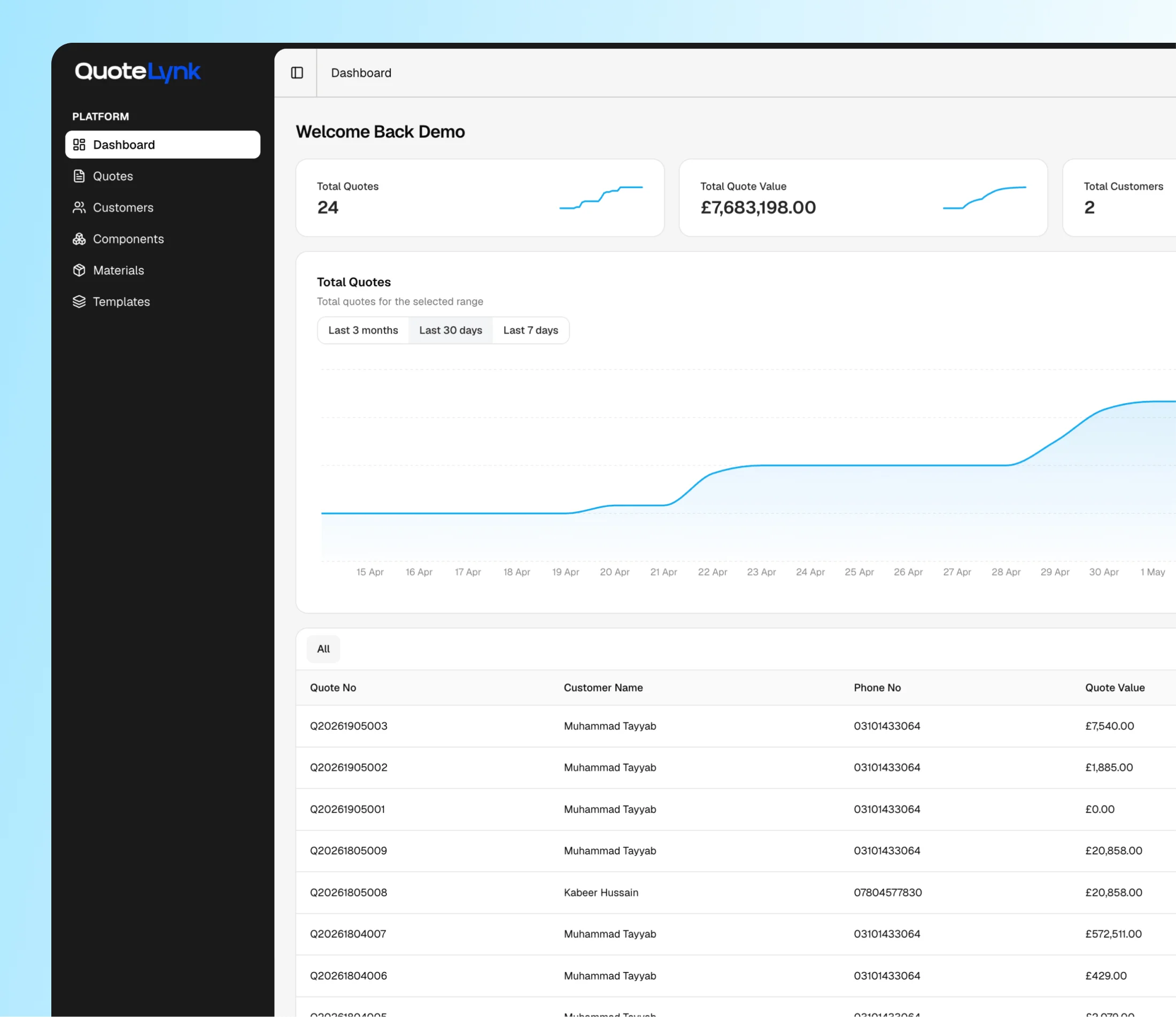
Task: Open quote Q20261805009
Action: coord(349,851)
